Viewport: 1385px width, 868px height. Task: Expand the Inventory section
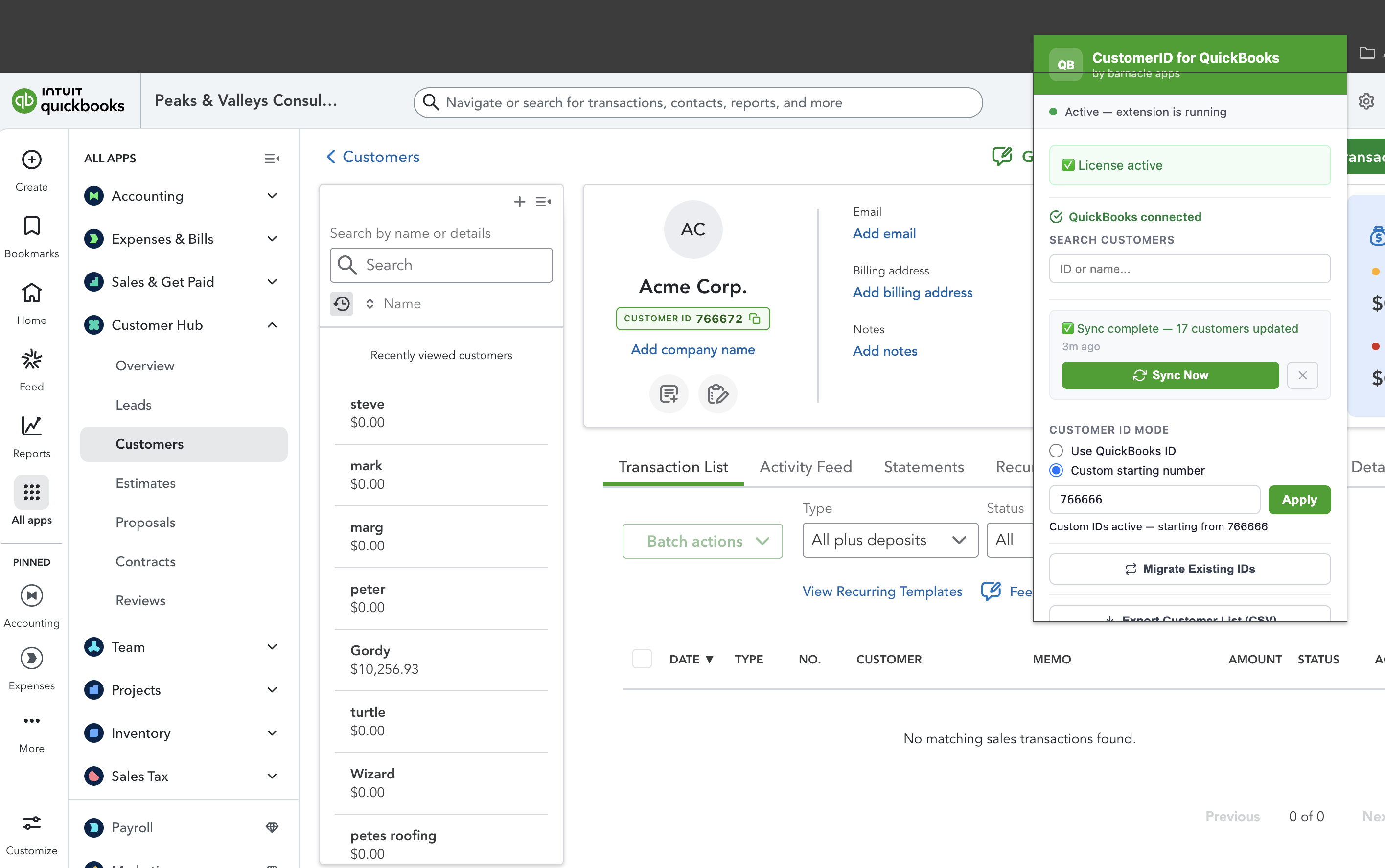[x=272, y=732]
